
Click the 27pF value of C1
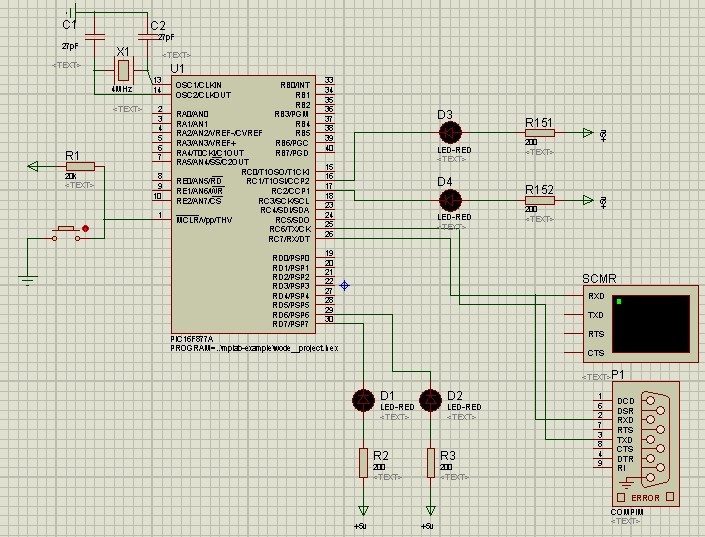[x=70, y=45]
